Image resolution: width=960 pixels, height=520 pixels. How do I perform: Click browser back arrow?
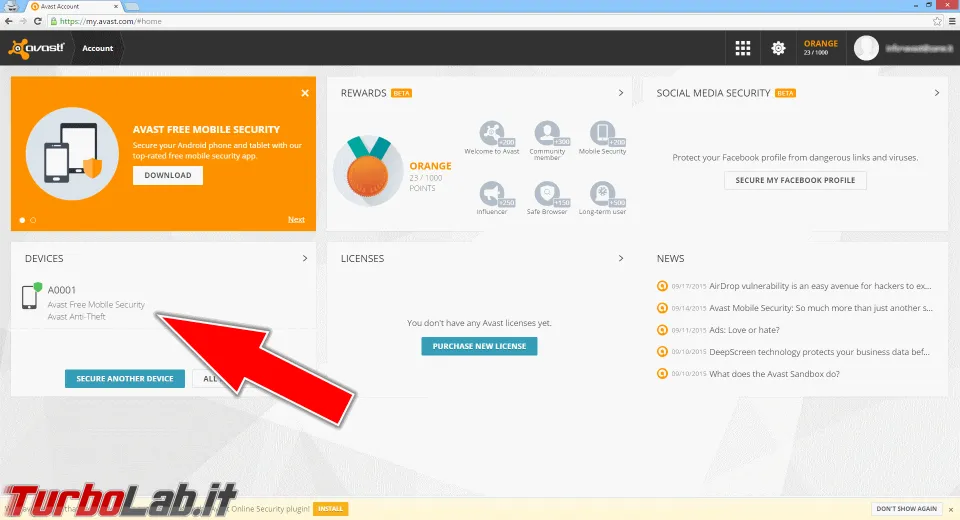(x=9, y=21)
